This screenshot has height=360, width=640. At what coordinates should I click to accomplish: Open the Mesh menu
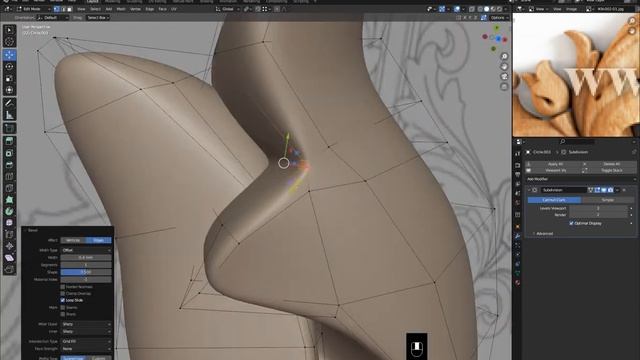121,9
